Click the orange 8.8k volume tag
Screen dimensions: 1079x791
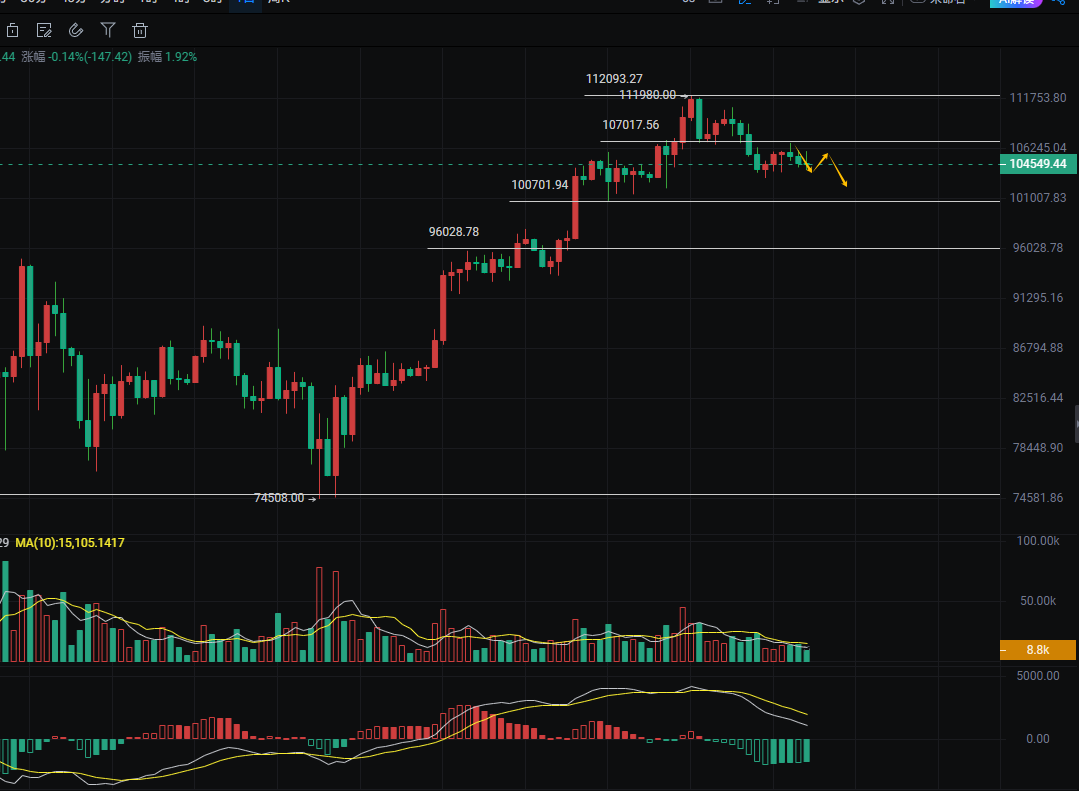coord(1037,650)
